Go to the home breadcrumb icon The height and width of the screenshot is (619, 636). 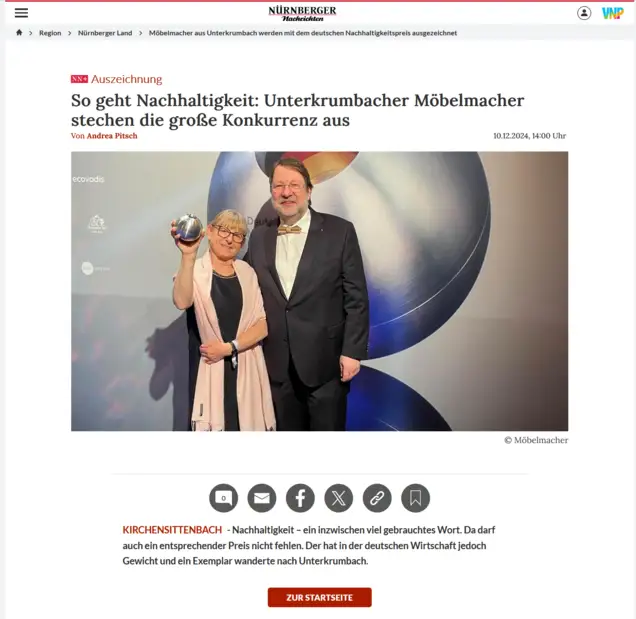click(19, 33)
